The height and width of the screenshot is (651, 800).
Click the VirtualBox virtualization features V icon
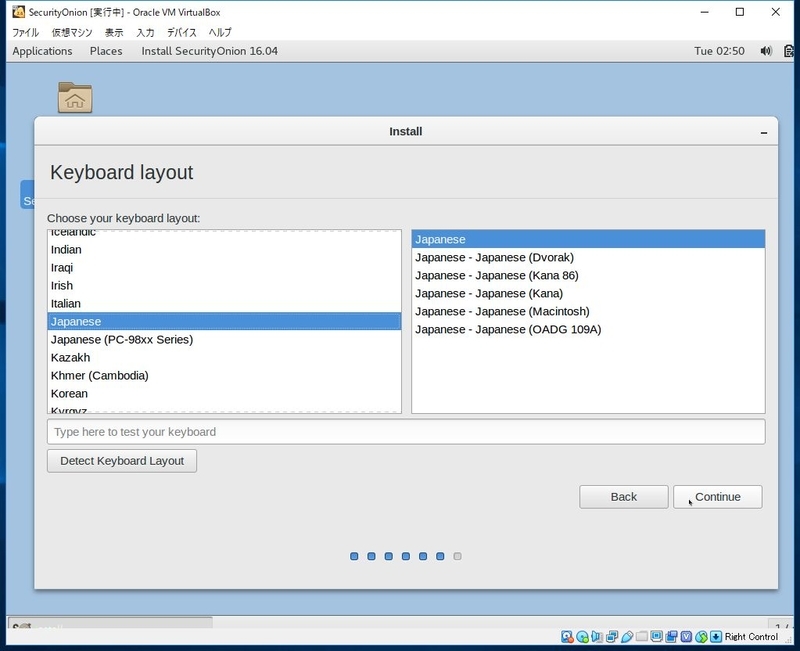[686, 636]
